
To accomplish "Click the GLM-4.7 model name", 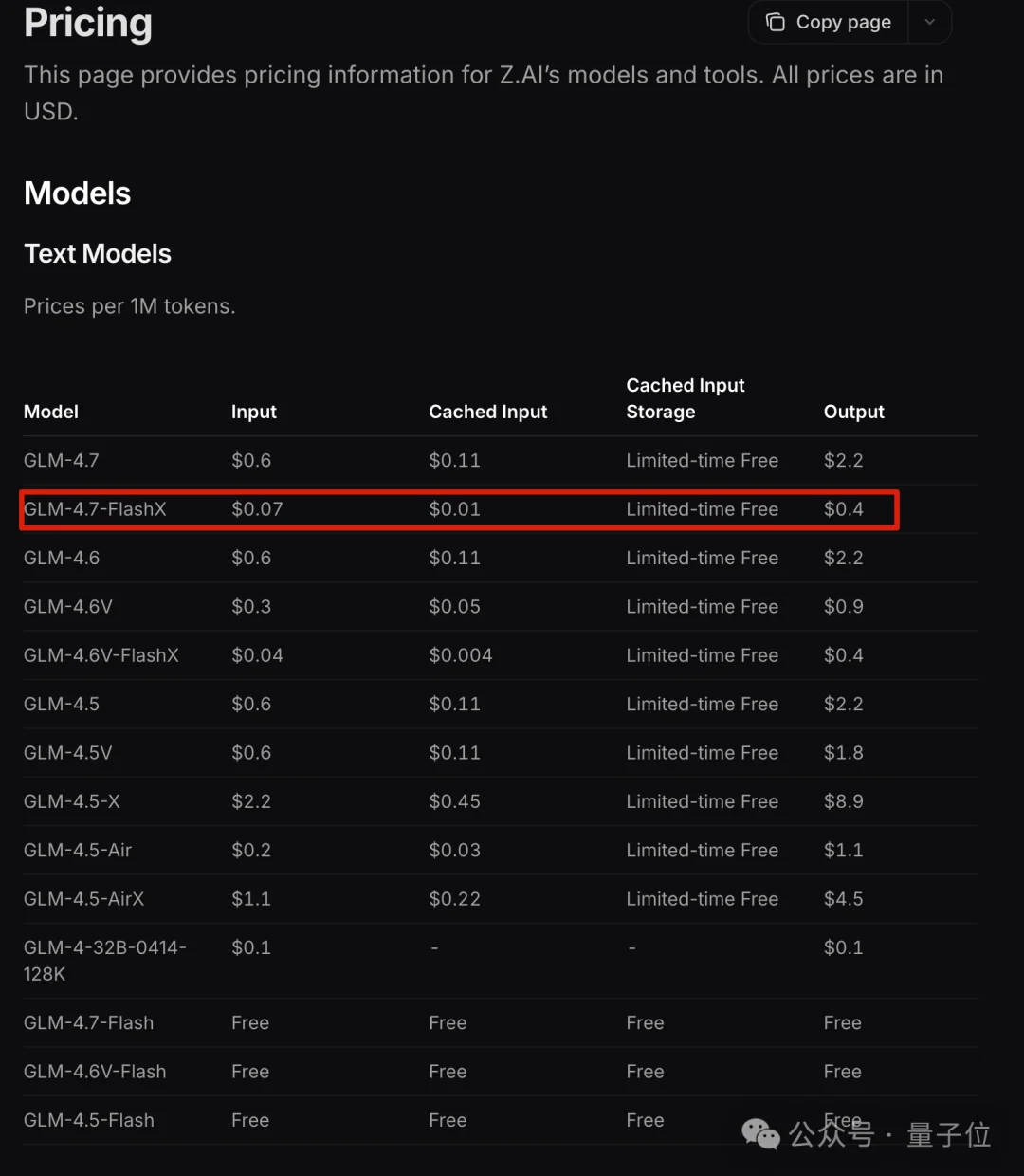I will 61,460.
